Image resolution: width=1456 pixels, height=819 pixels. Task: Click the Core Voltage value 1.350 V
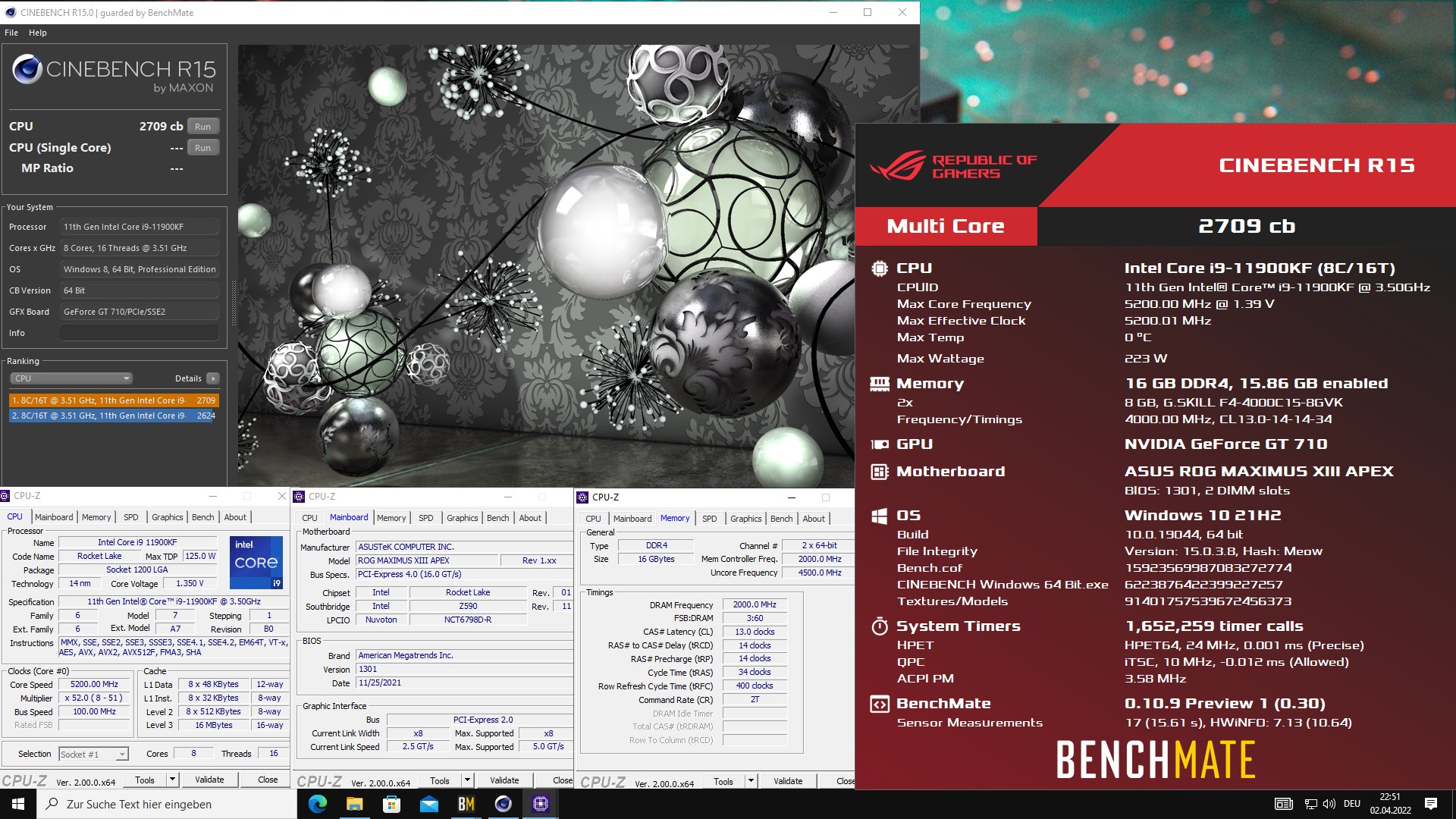coord(190,583)
